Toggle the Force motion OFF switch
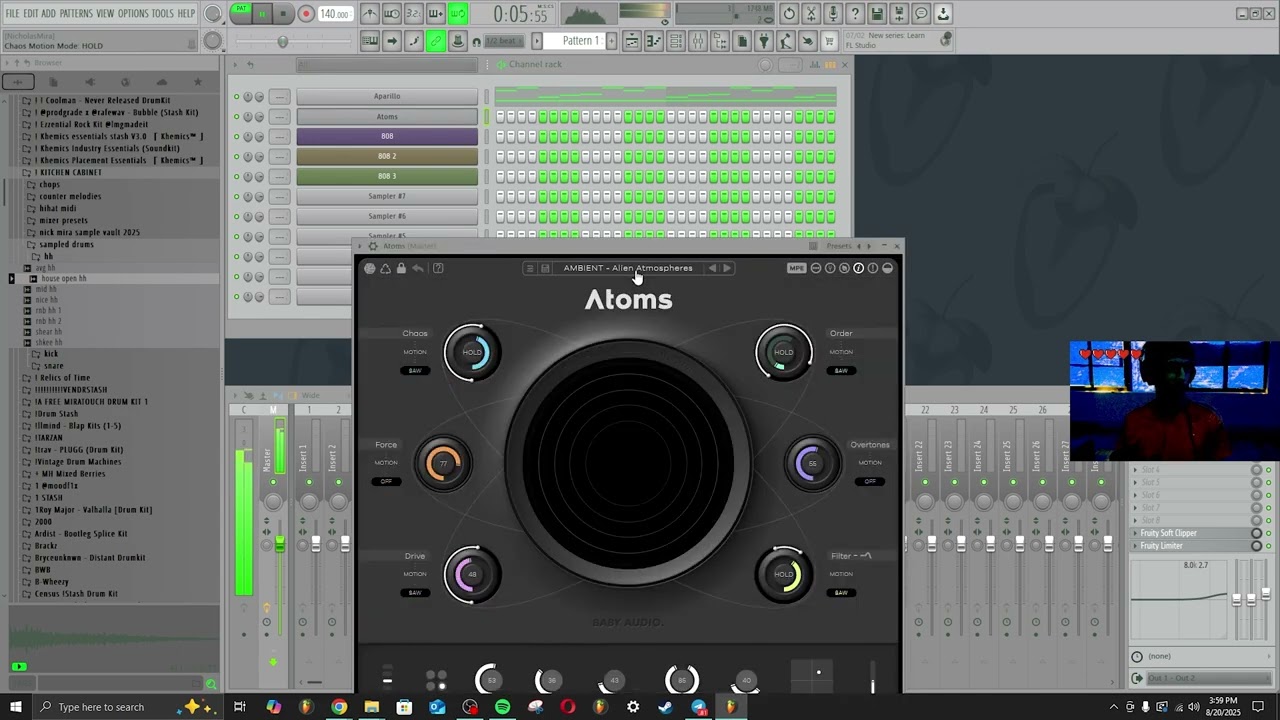 tap(387, 482)
